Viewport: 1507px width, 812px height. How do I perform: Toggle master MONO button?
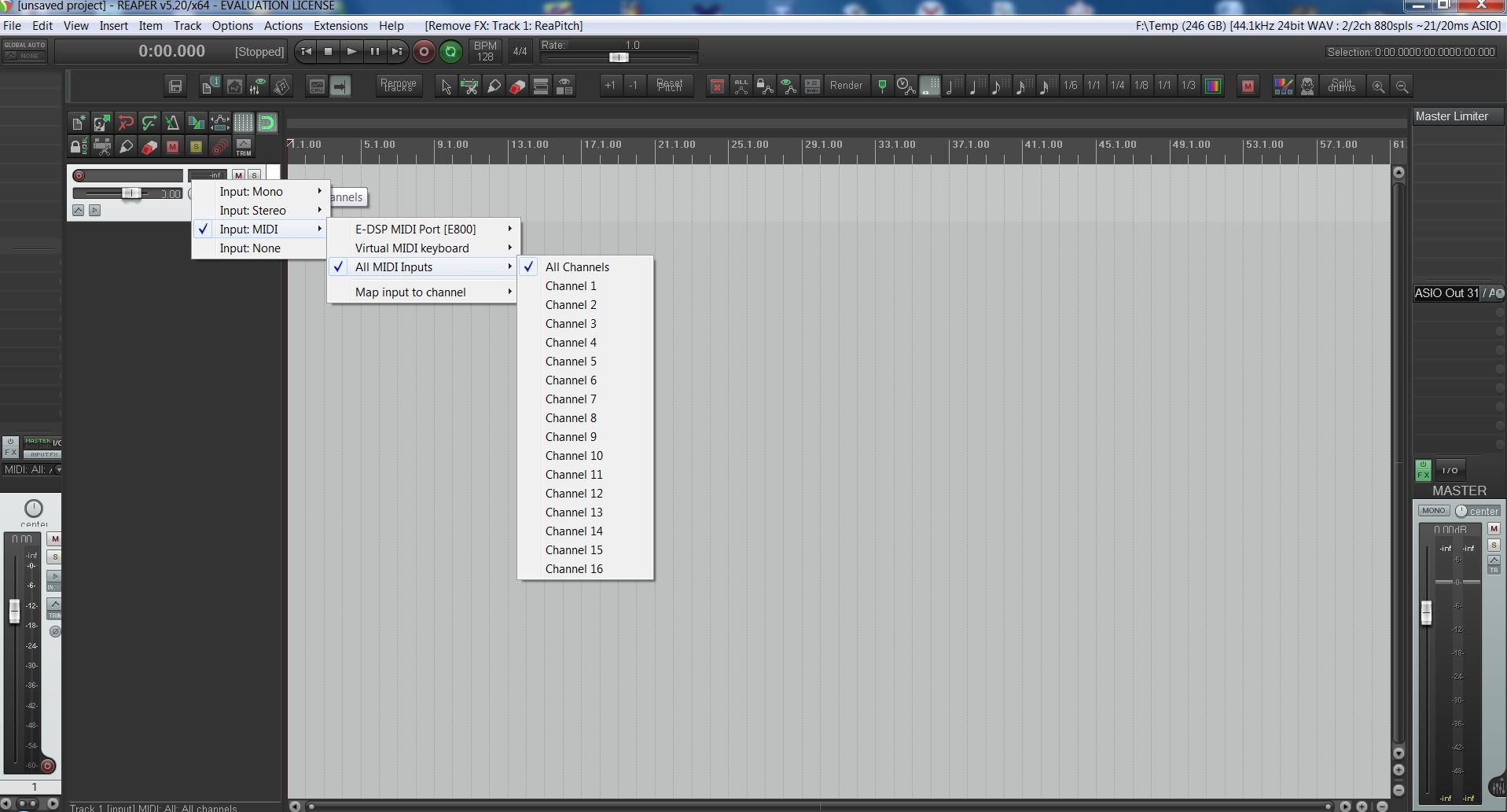(1434, 511)
